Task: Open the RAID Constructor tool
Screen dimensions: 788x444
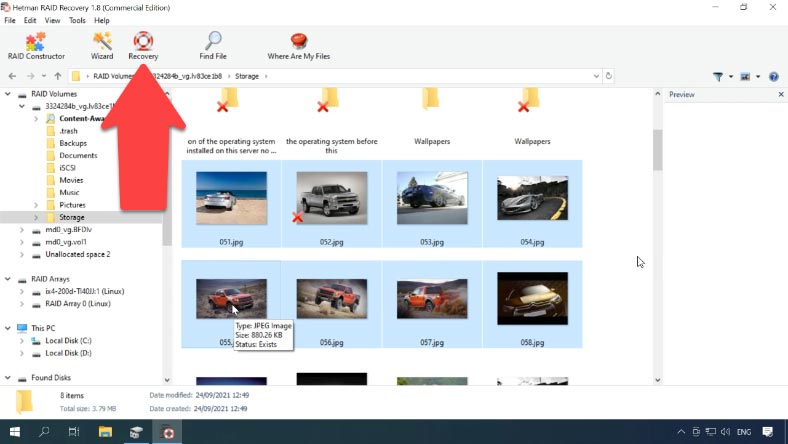Action: point(36,46)
